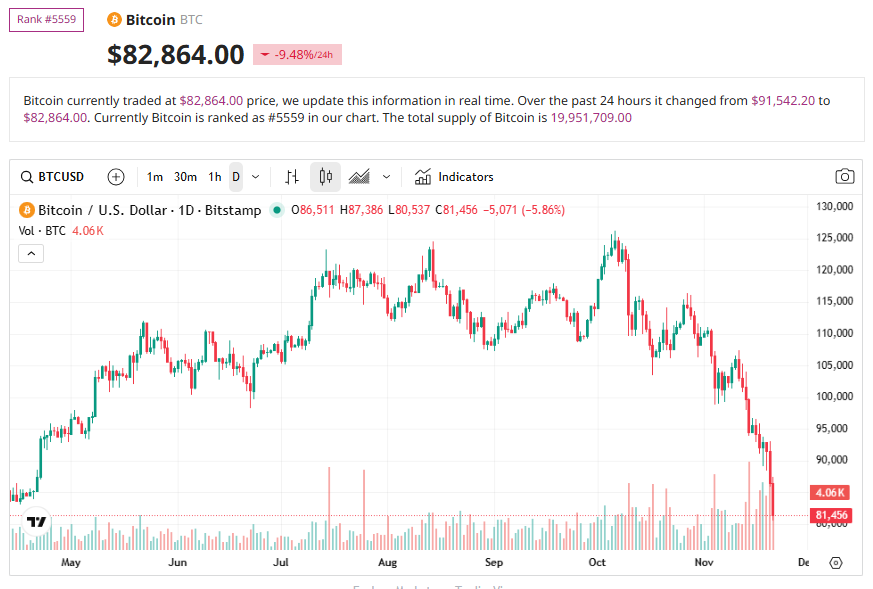Collapse the volume legend with the caret
Screen dimensions: 873x589
pos(31,253)
